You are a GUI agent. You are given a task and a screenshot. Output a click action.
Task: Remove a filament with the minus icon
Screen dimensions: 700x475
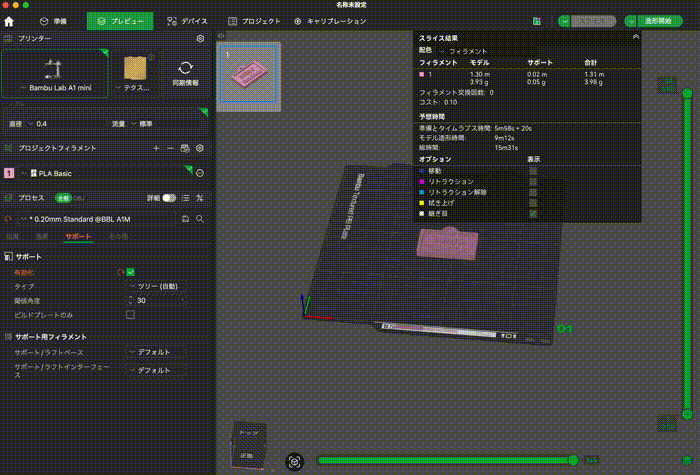click(x=170, y=148)
